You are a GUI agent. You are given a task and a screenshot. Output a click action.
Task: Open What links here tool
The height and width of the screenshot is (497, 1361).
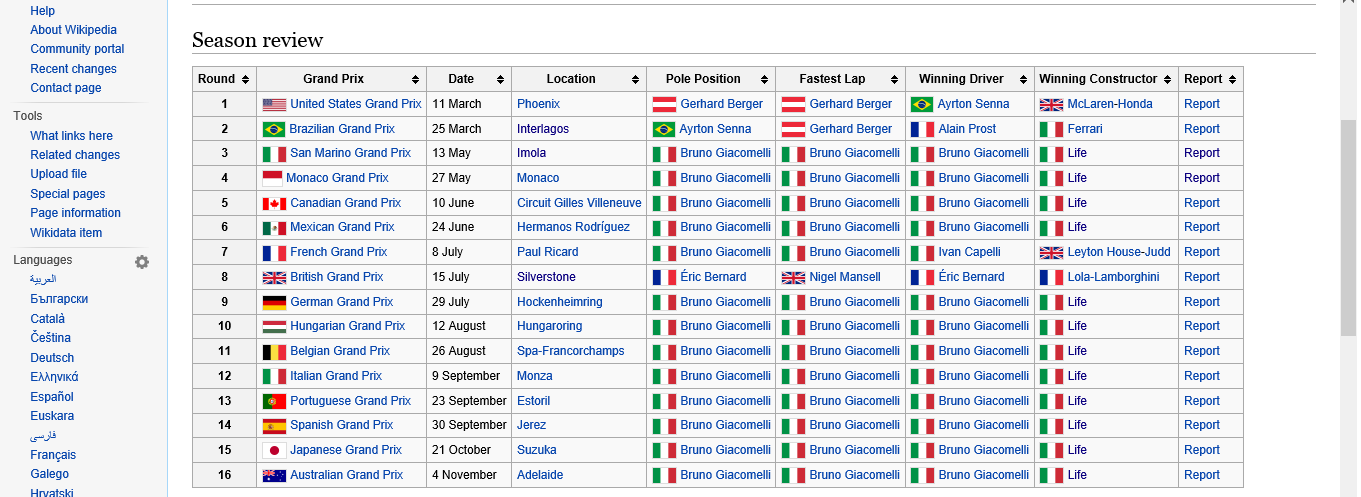click(71, 136)
